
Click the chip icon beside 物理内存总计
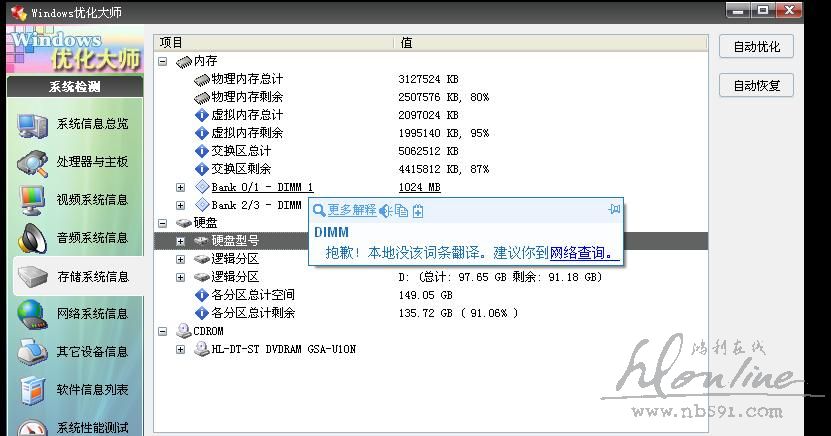point(202,79)
